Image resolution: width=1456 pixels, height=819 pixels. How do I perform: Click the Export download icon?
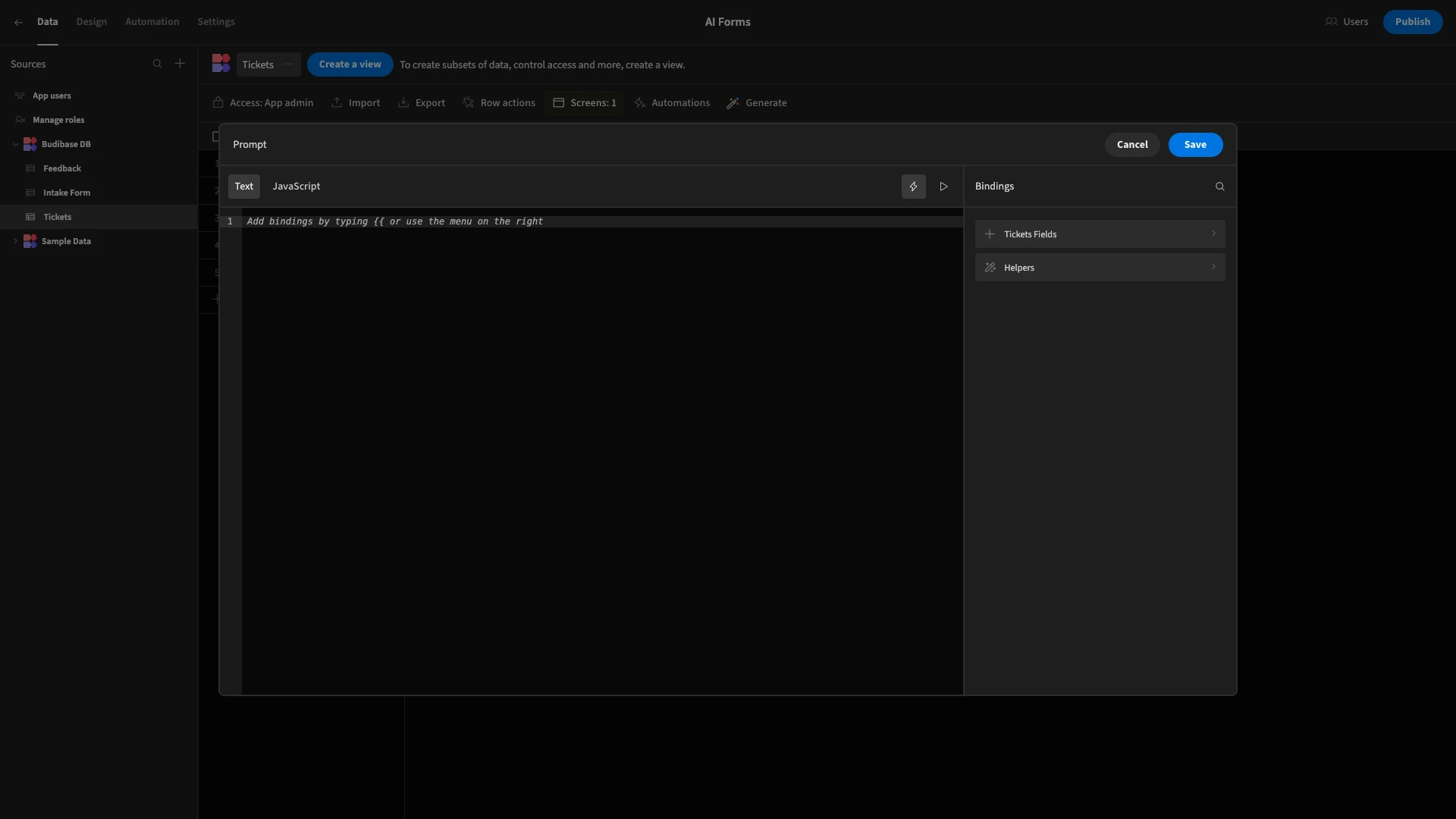[403, 102]
